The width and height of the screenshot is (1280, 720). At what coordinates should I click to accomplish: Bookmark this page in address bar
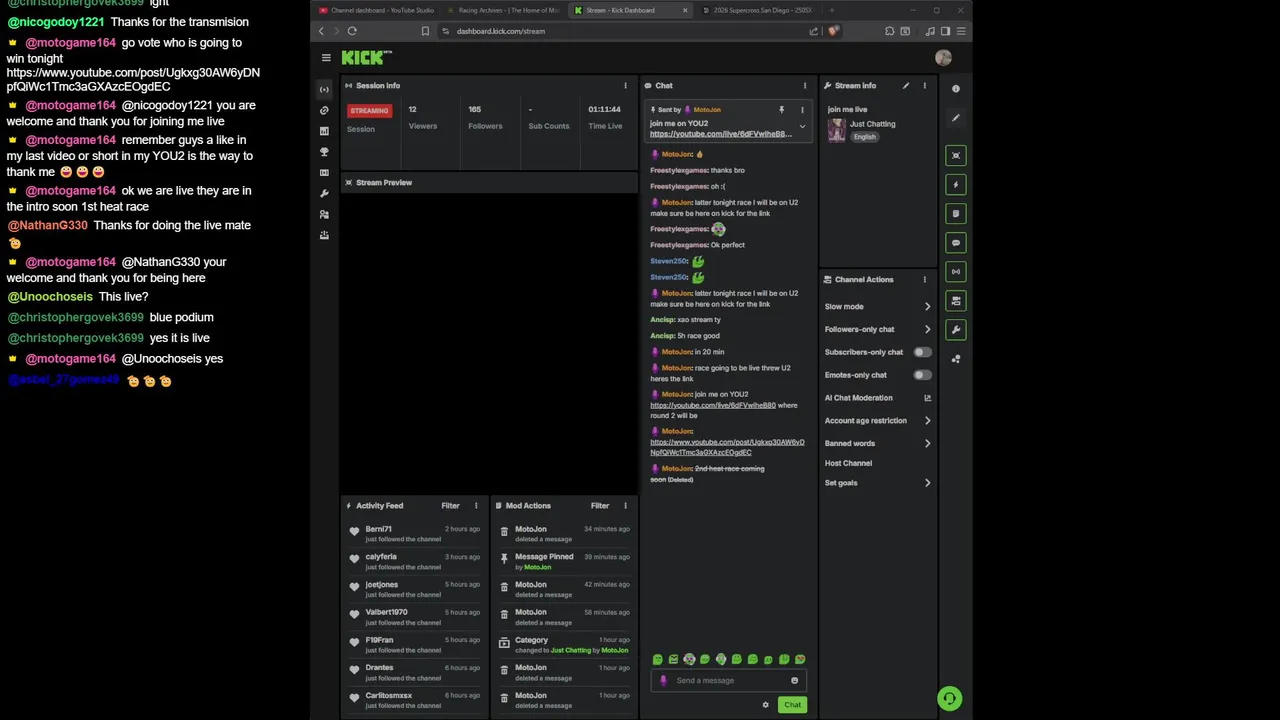click(x=425, y=31)
